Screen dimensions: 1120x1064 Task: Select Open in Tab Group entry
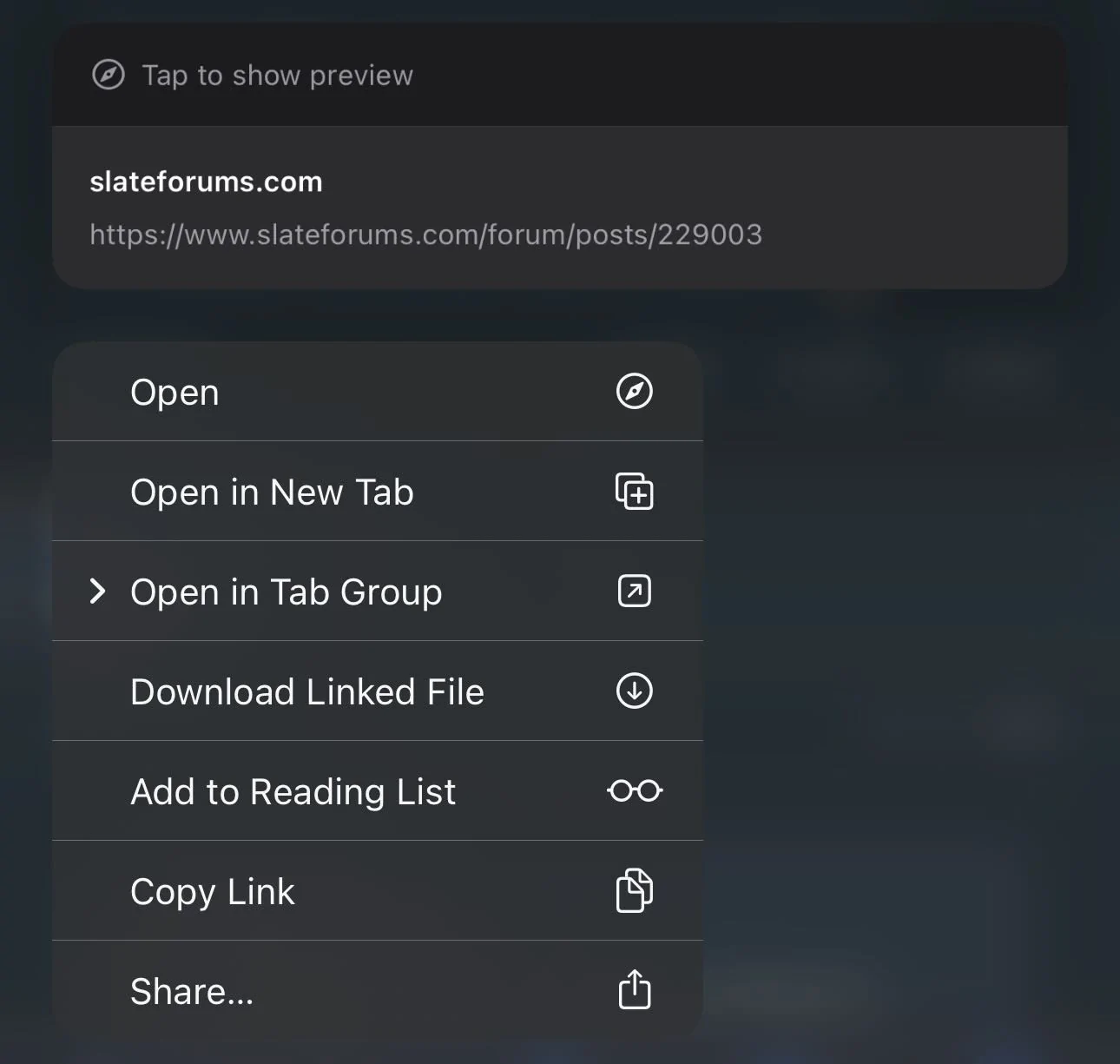click(378, 591)
